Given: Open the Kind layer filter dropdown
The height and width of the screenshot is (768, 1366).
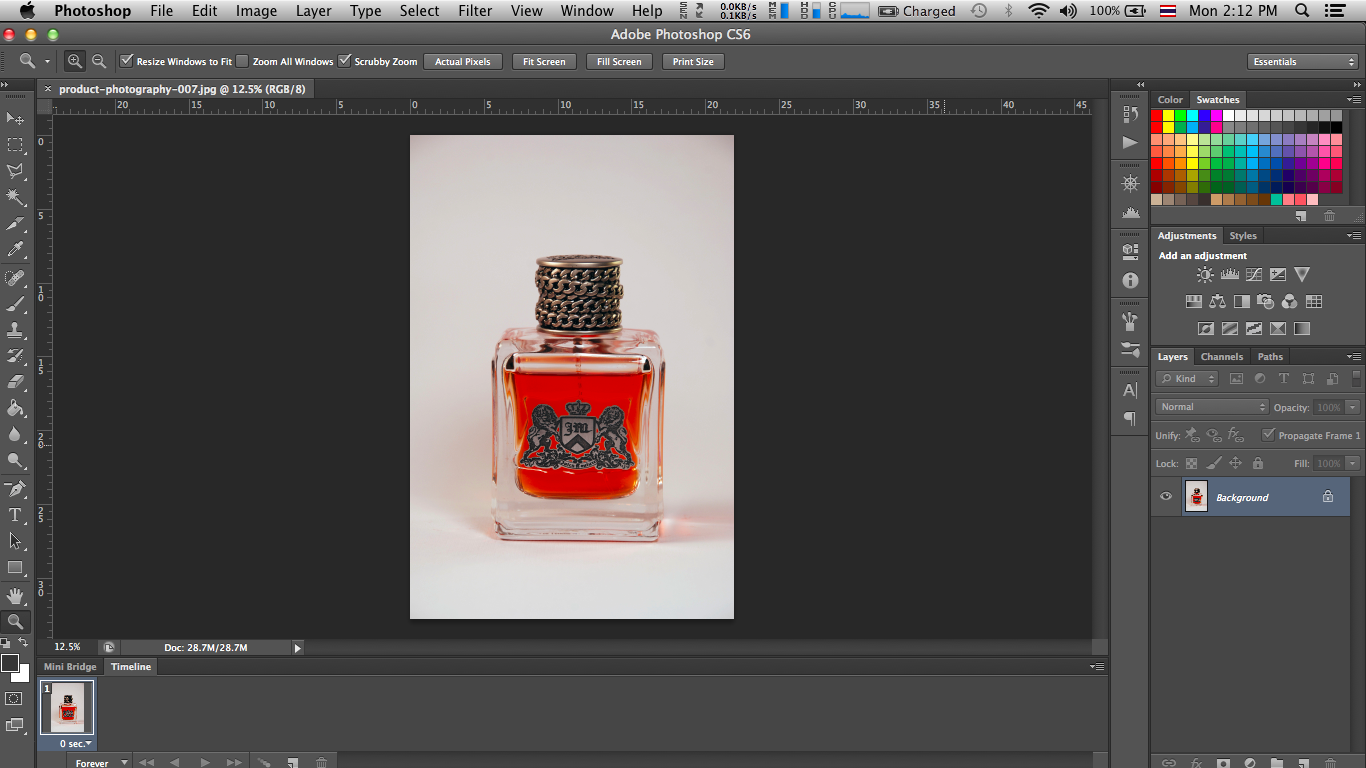Looking at the screenshot, I should [1187, 379].
